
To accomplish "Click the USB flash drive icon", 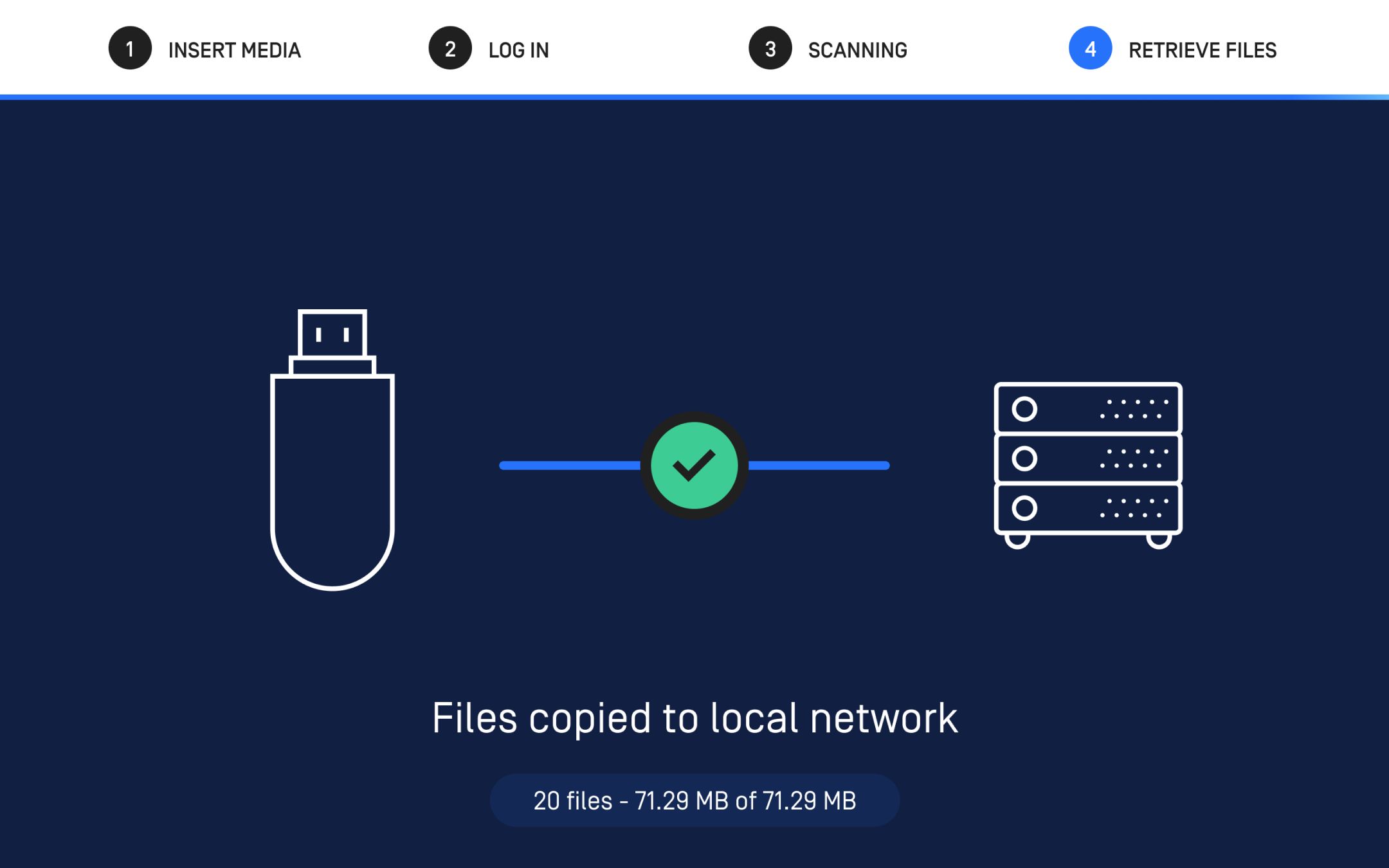I will coord(332,476).
